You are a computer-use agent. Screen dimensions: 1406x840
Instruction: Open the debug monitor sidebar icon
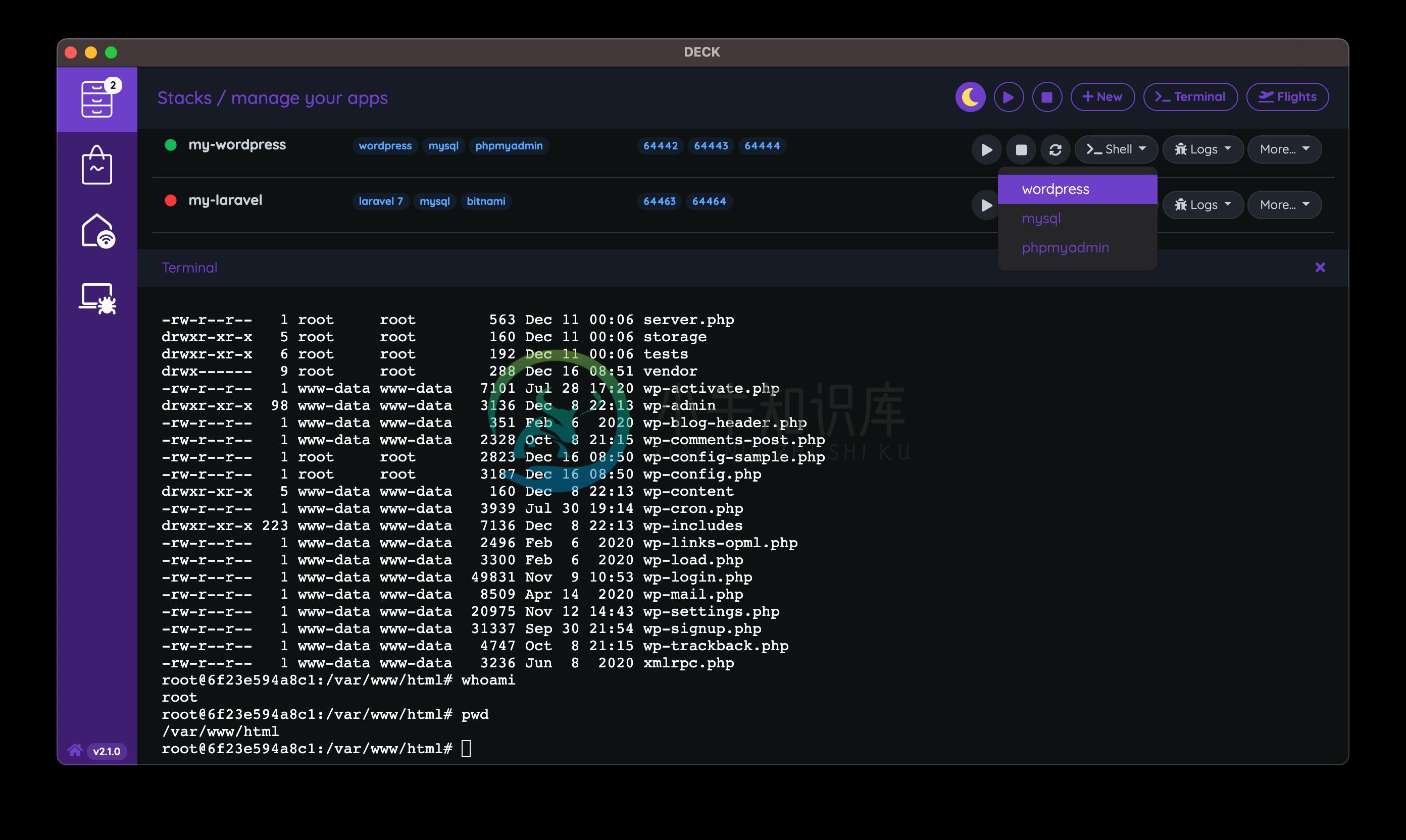click(x=97, y=298)
